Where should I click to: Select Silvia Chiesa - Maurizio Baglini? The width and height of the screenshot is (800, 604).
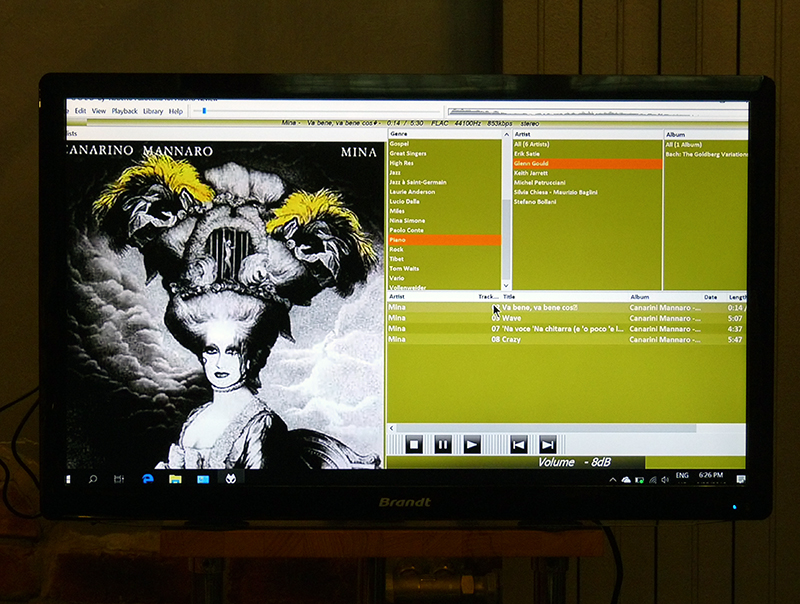[587, 192]
